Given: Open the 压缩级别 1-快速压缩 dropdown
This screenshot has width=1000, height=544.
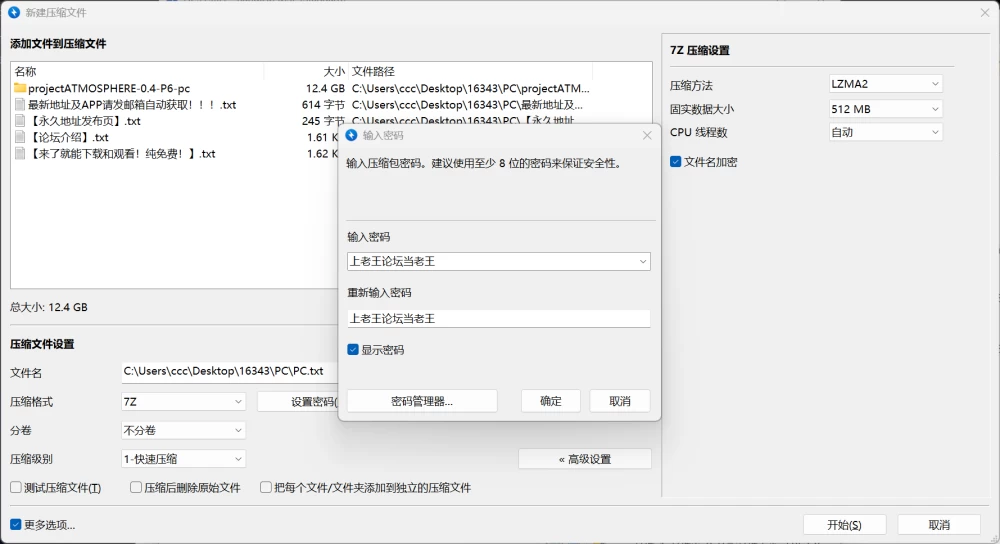Looking at the screenshot, I should [x=183, y=459].
